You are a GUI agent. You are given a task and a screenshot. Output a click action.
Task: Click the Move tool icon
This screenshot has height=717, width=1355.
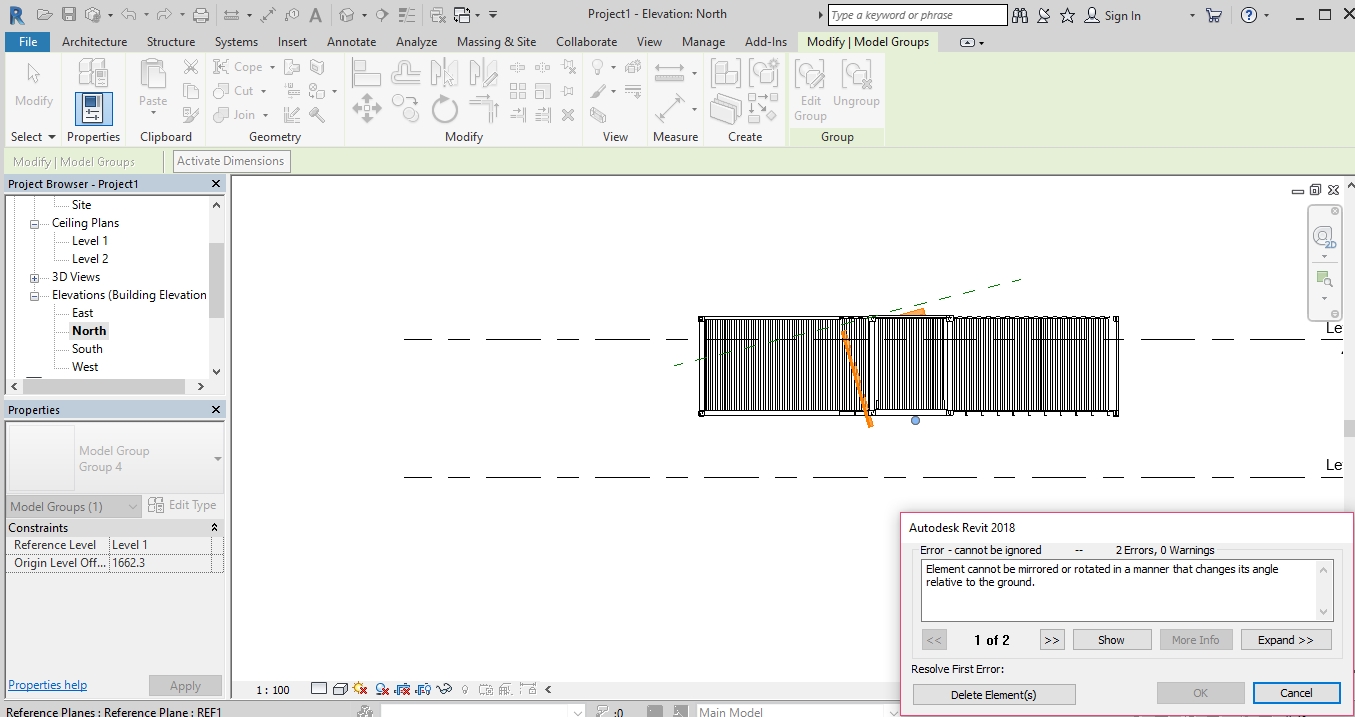(x=366, y=108)
